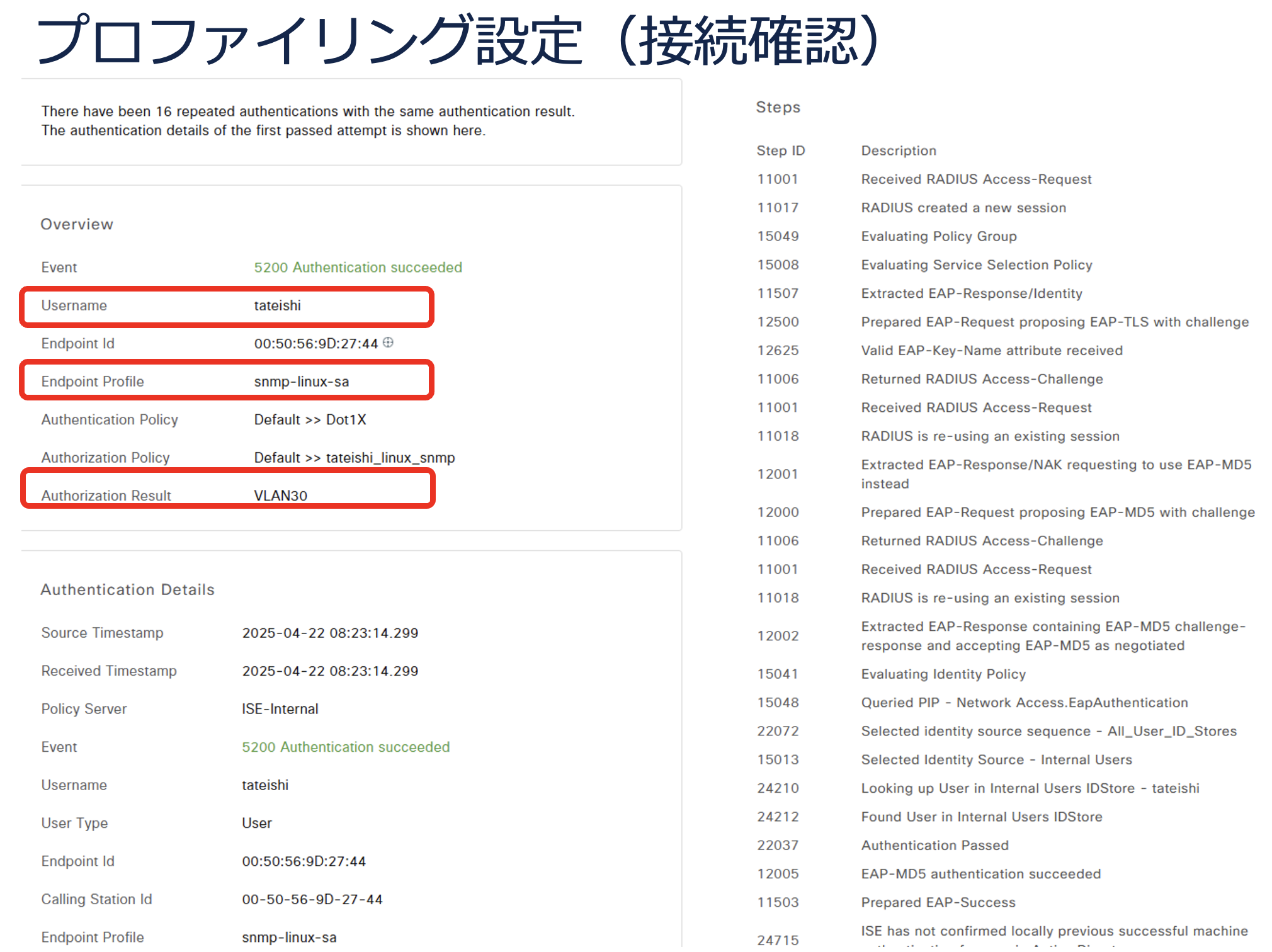Click the Description column header
Viewport: 1272px width, 952px height.
(898, 150)
